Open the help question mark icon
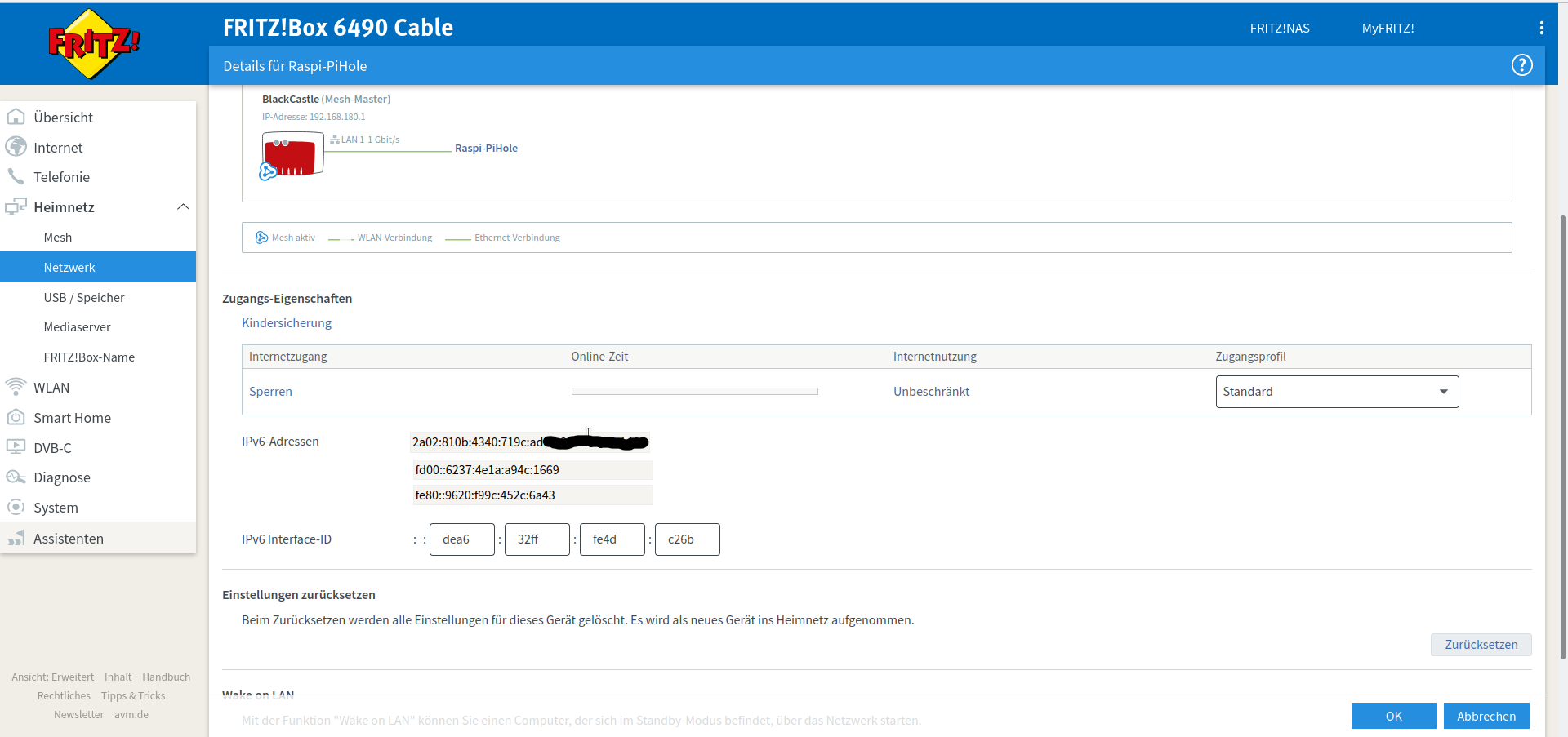The image size is (1568, 737). pyautogui.click(x=1521, y=65)
